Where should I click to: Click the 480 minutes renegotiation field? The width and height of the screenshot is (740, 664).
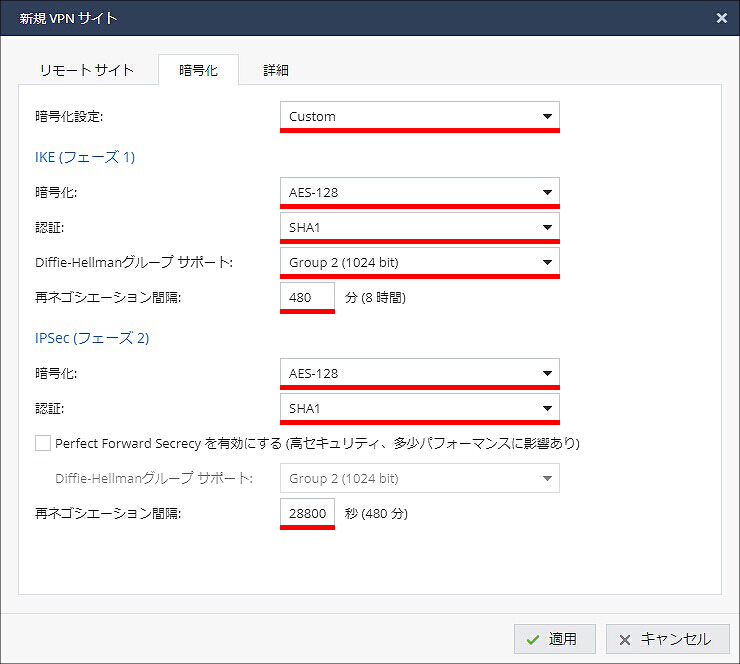click(307, 297)
